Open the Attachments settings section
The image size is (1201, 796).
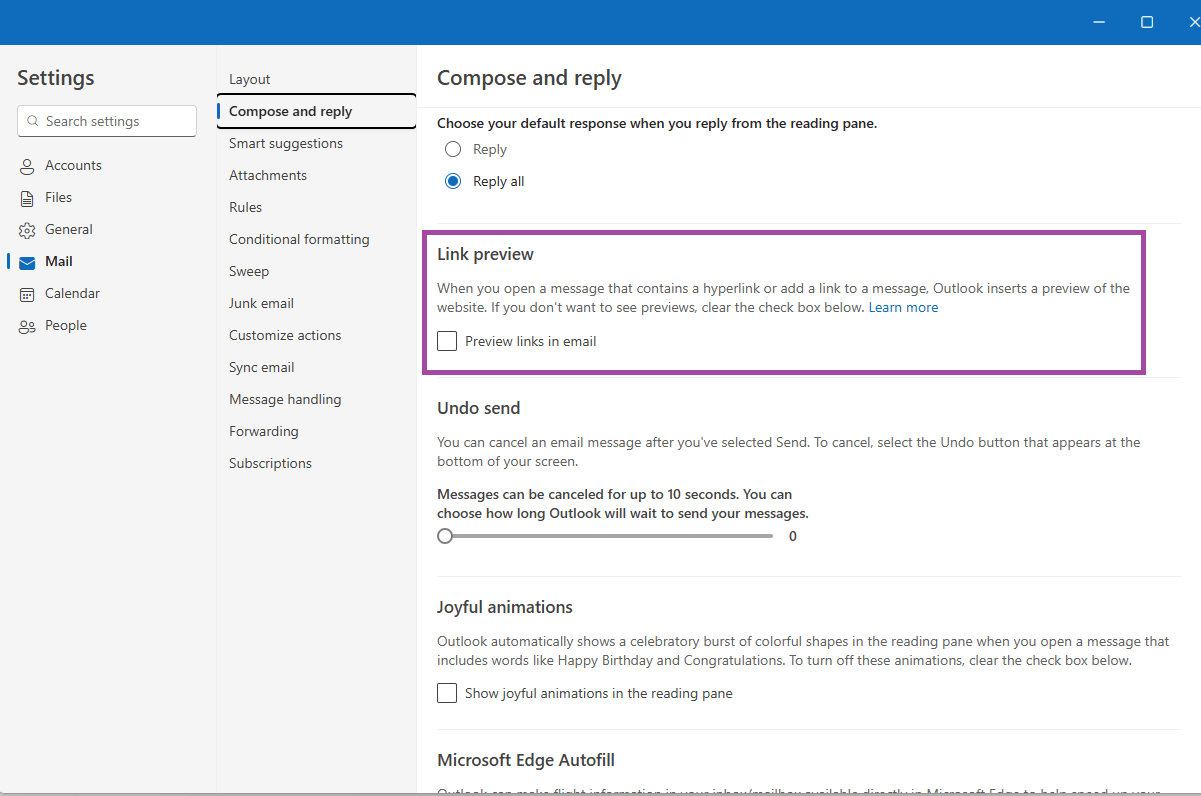(x=267, y=174)
